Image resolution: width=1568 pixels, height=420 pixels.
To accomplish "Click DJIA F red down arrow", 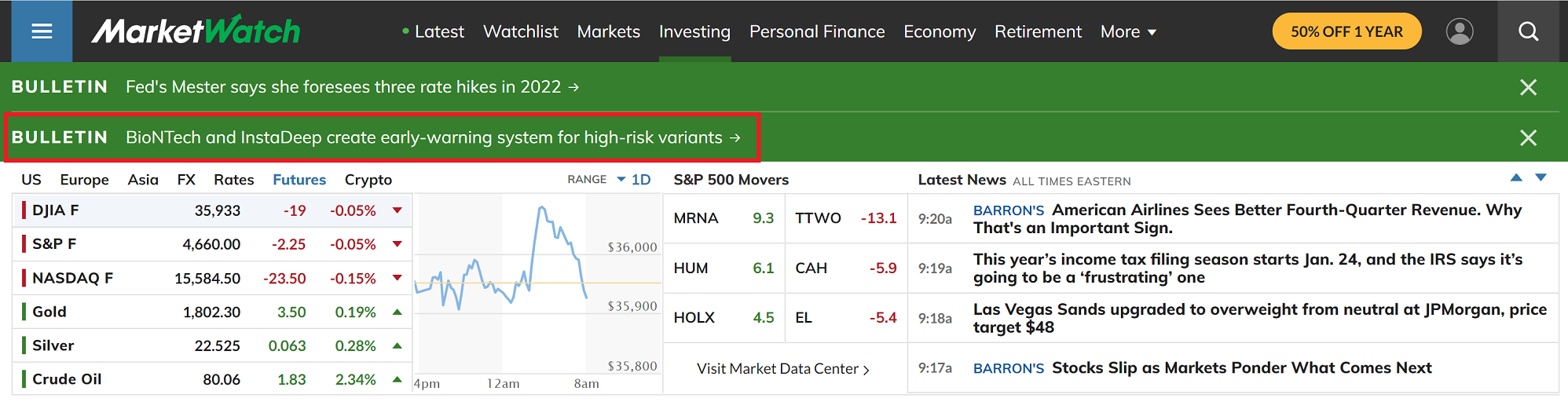I will point(397,210).
